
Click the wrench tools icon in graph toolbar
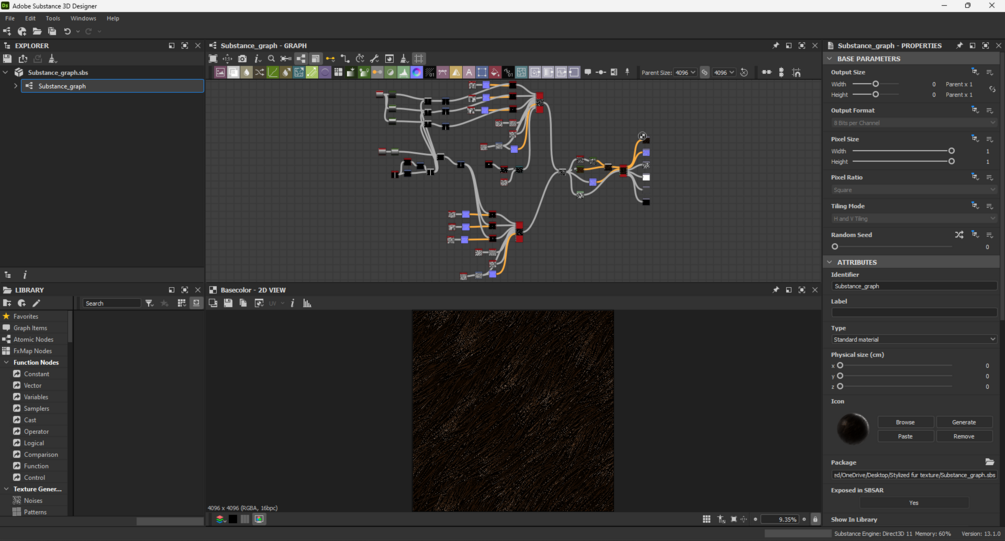tap(374, 58)
